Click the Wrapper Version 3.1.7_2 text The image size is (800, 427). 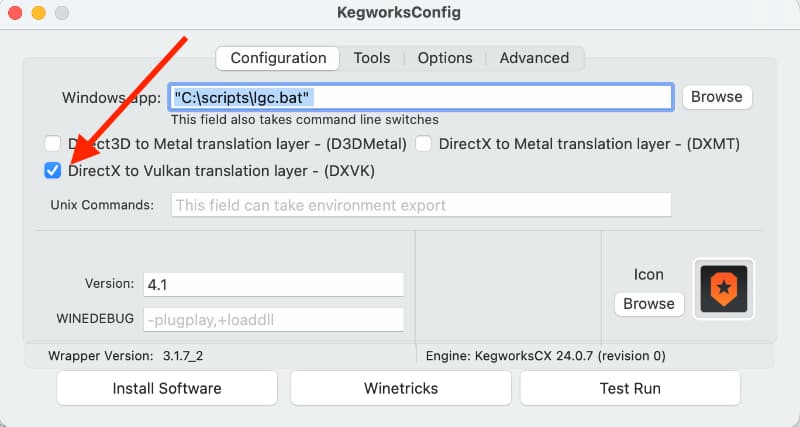[126, 356]
